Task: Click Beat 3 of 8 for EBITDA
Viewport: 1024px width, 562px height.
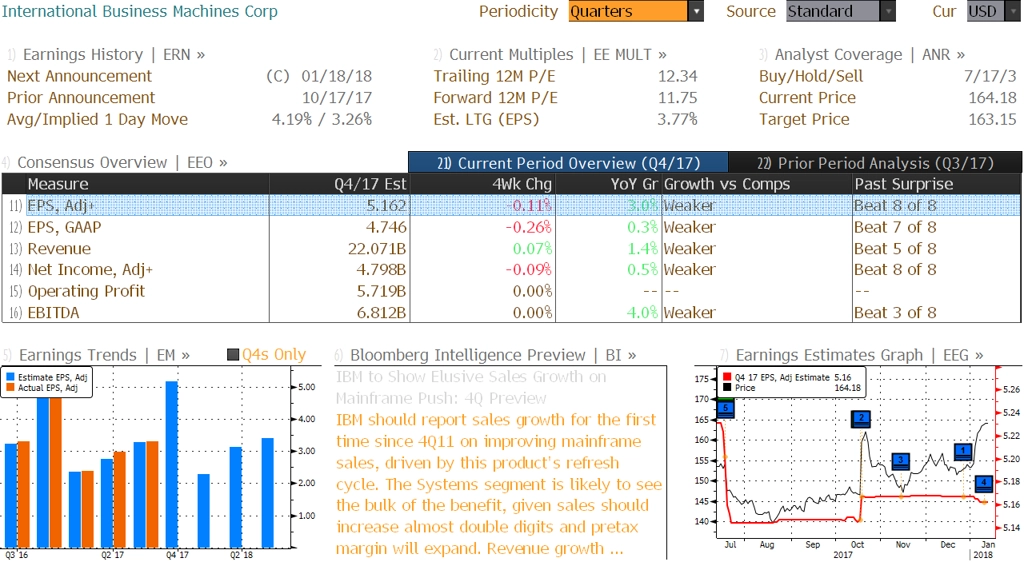Action: tap(895, 313)
